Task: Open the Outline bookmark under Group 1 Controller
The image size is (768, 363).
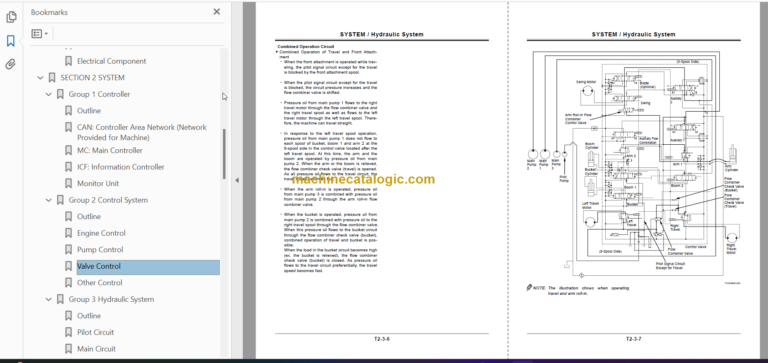Action: pyautogui.click(x=89, y=111)
